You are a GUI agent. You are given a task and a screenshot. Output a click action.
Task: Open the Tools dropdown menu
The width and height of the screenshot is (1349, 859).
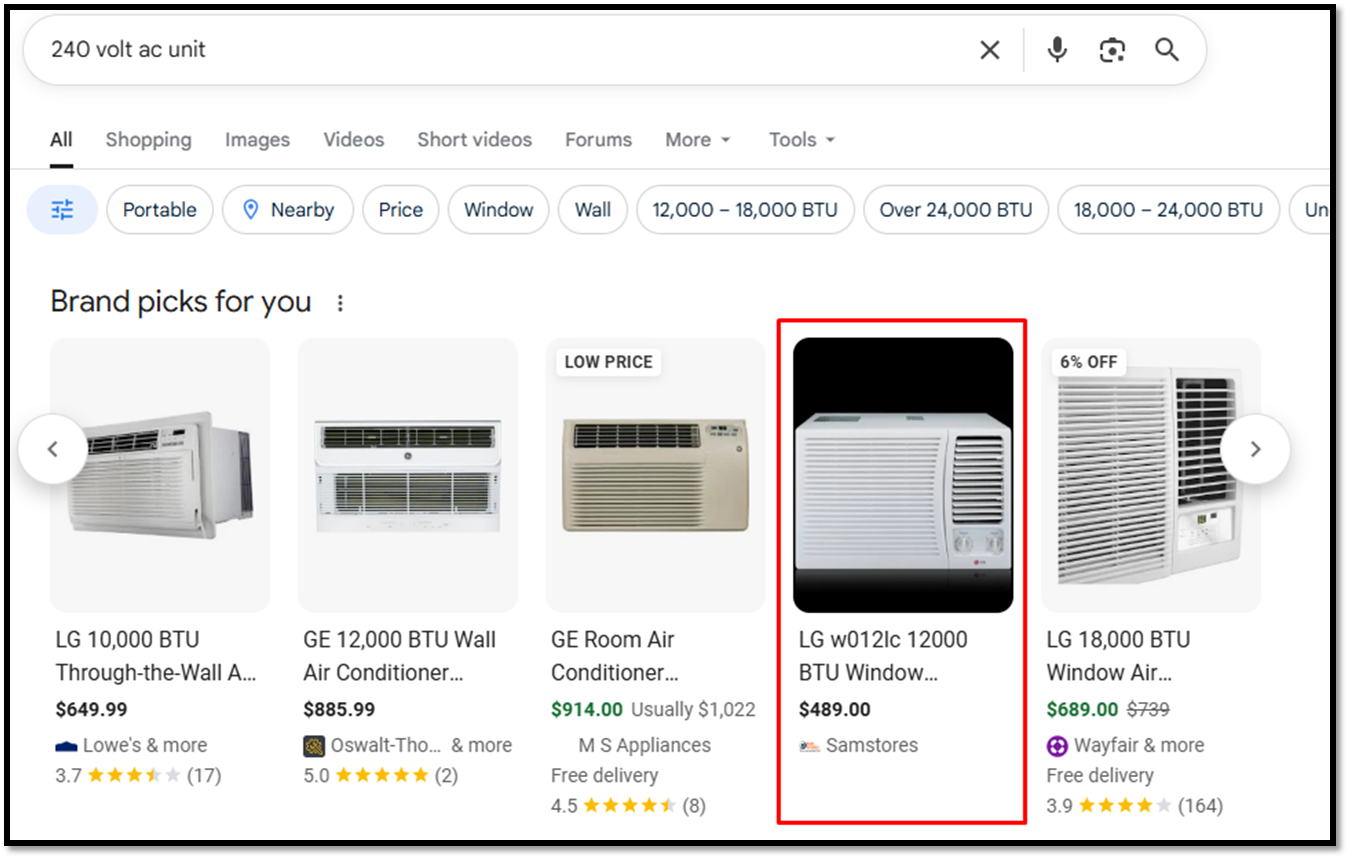point(801,140)
